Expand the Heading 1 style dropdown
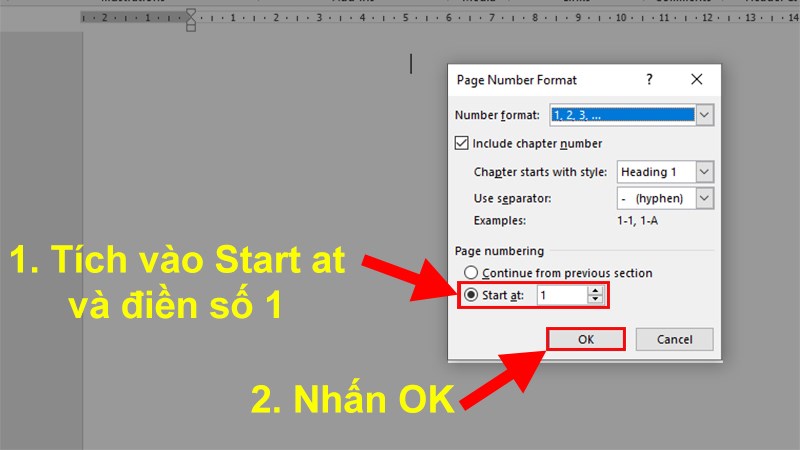Viewport: 800px width, 450px height. tap(704, 172)
